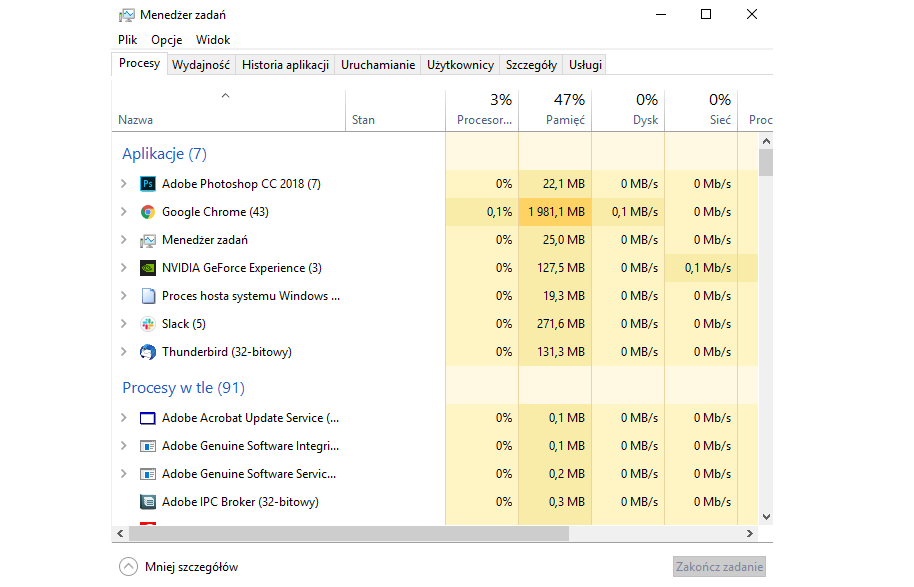Click the Aplikacje (7) group heading
The height and width of the screenshot is (587, 914).
pos(164,154)
